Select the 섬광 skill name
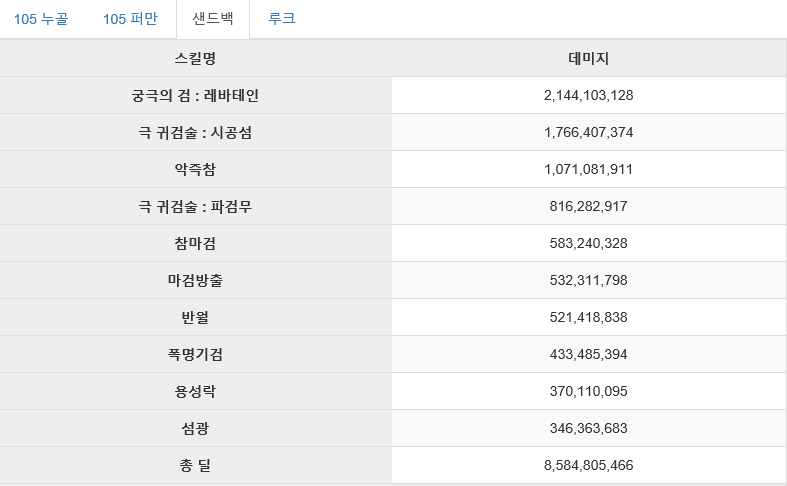787x486 pixels. pos(195,428)
